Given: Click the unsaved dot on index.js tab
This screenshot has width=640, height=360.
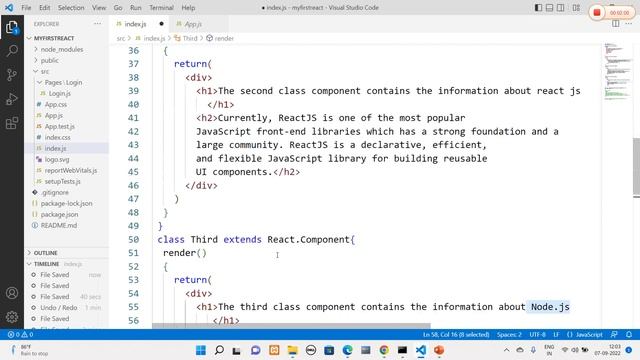Looking at the screenshot, I should (x=161, y=24).
